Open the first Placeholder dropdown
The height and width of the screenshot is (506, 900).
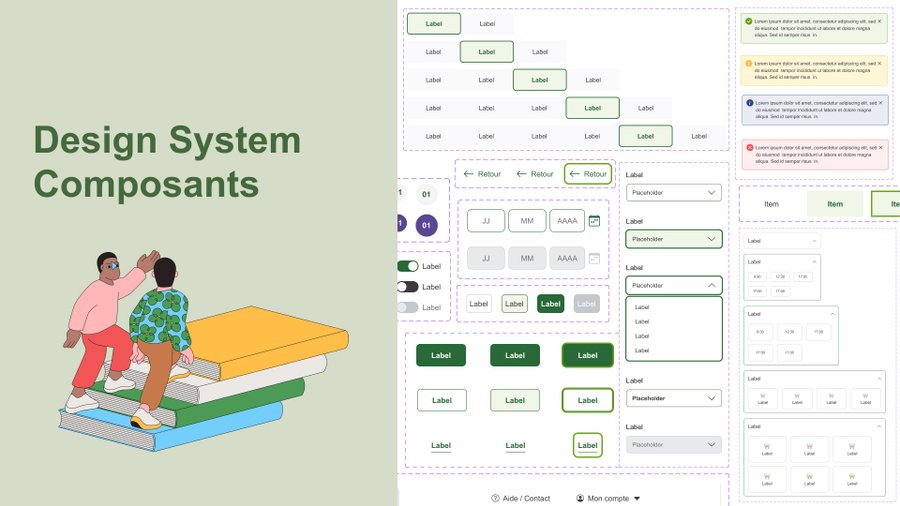pyautogui.click(x=673, y=192)
